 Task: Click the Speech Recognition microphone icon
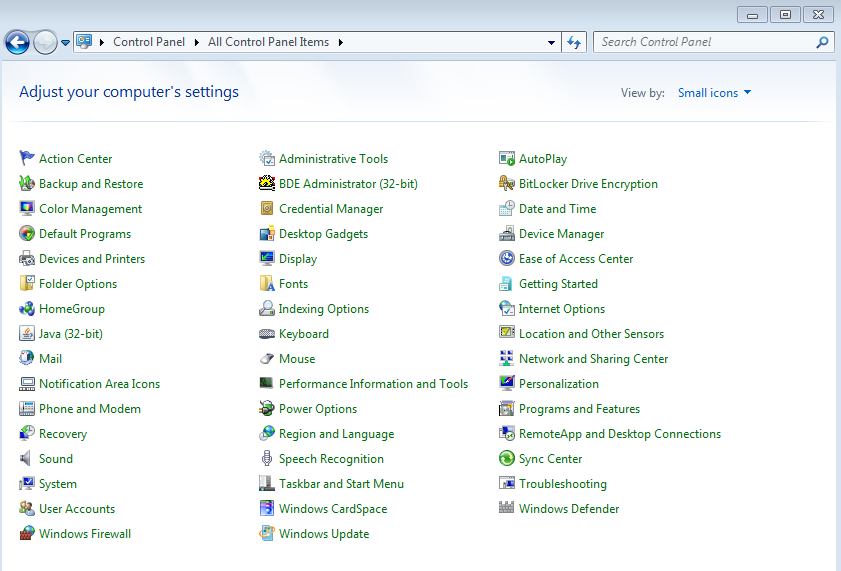(267, 458)
